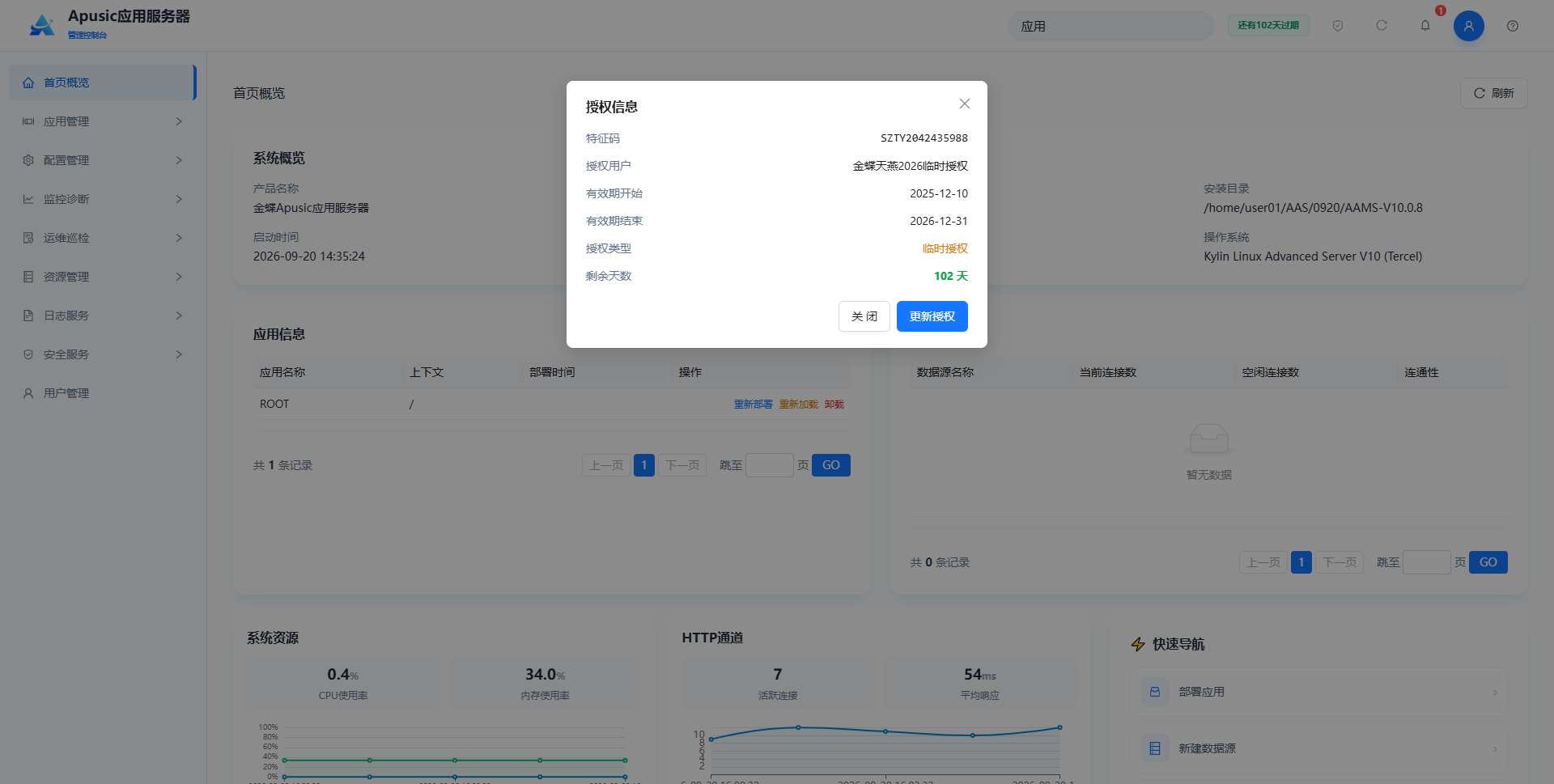The height and width of the screenshot is (784, 1554).
Task: Expand the 资源管理 chevron
Action: (x=179, y=277)
